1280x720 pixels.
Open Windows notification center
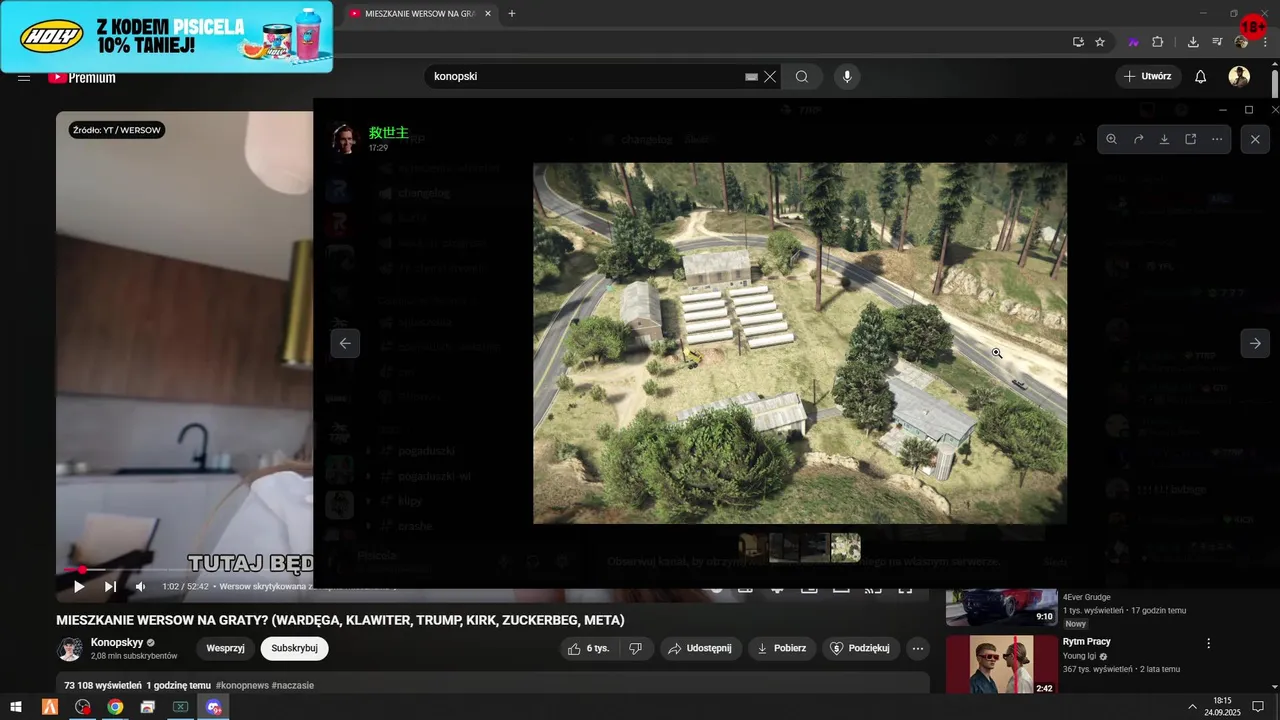1258,707
